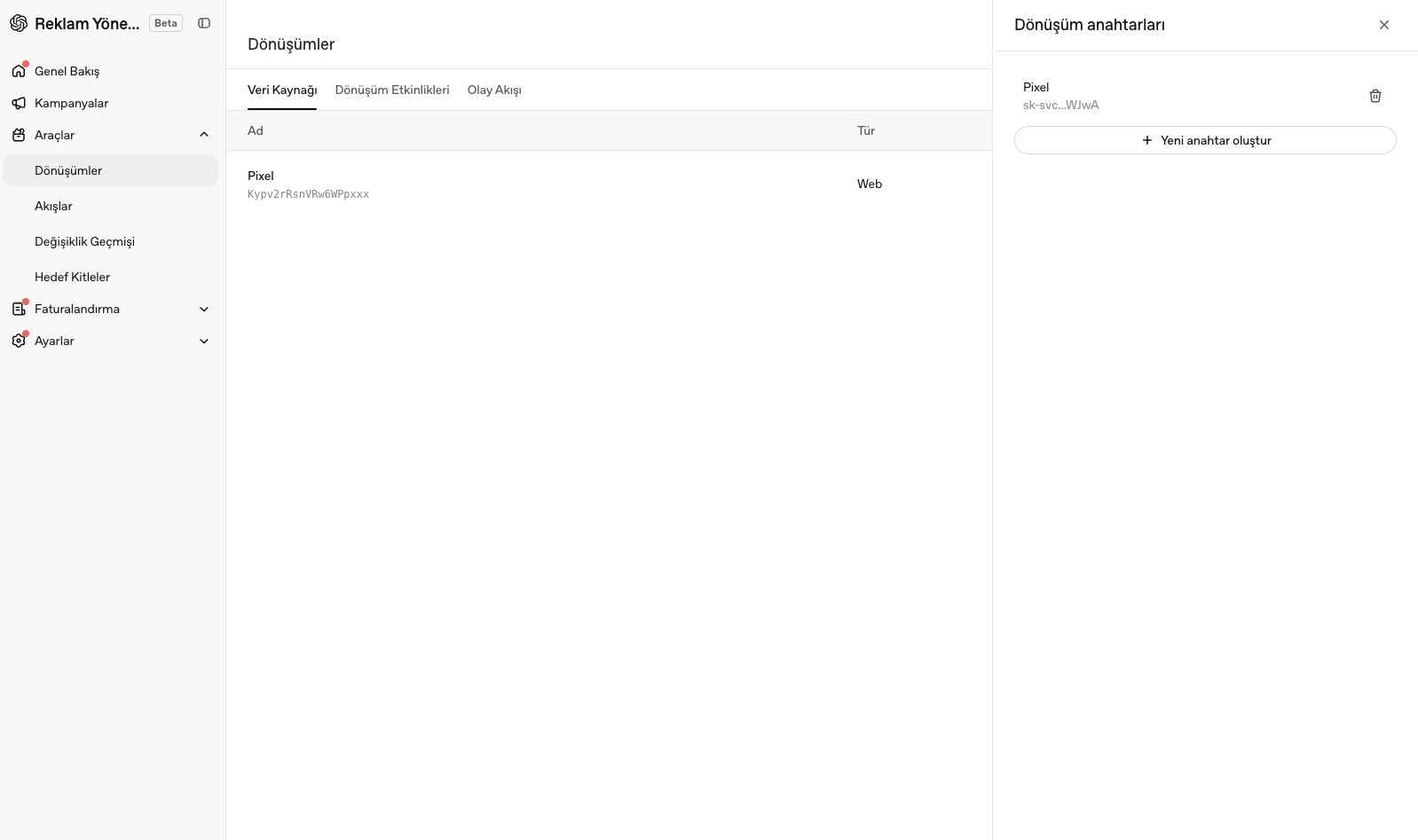Open Genel Bakış home icon
The image size is (1418, 840).
point(19,71)
